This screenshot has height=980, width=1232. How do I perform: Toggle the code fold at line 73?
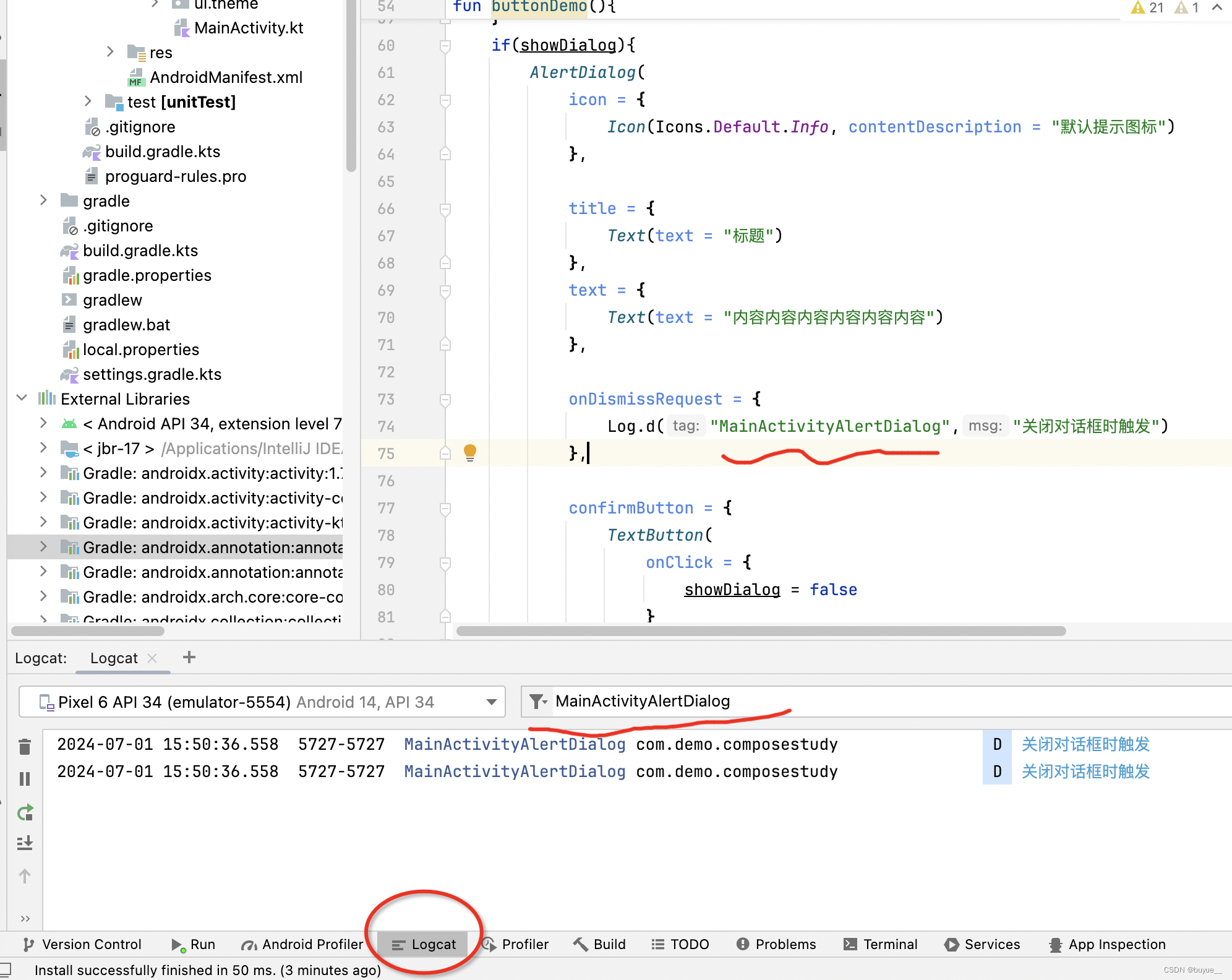coord(445,400)
